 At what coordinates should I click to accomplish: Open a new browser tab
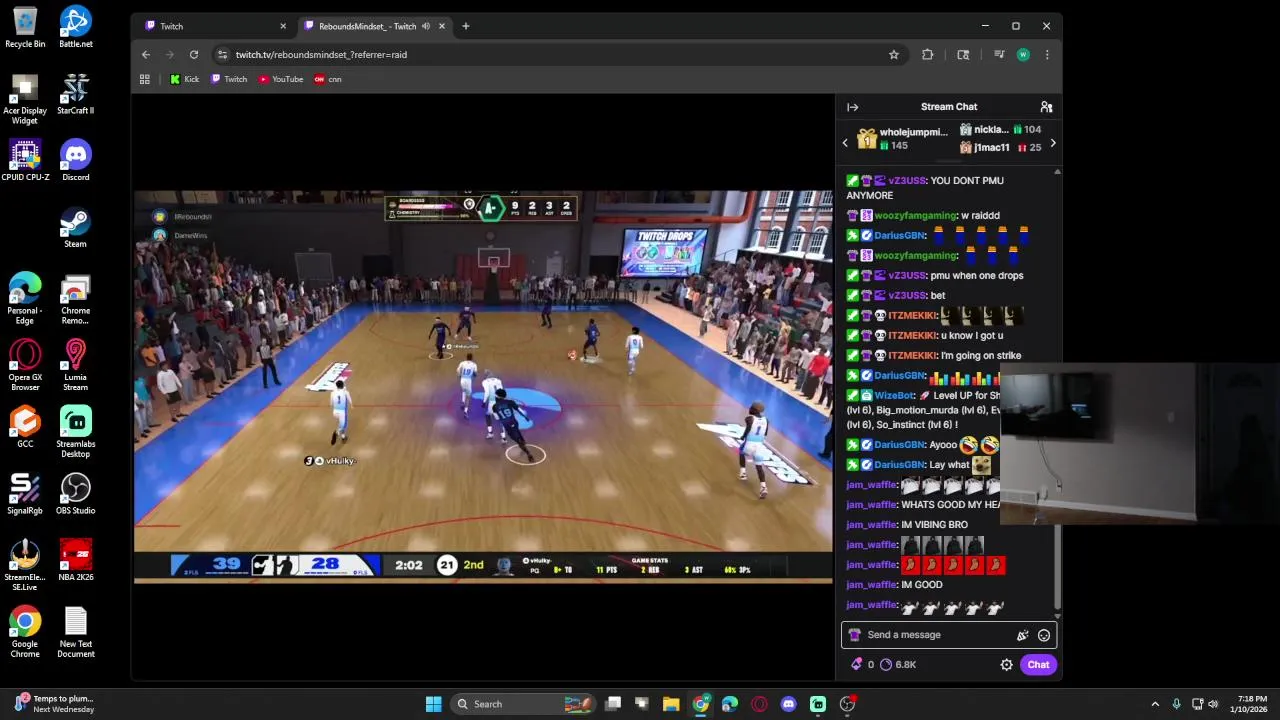pos(465,26)
